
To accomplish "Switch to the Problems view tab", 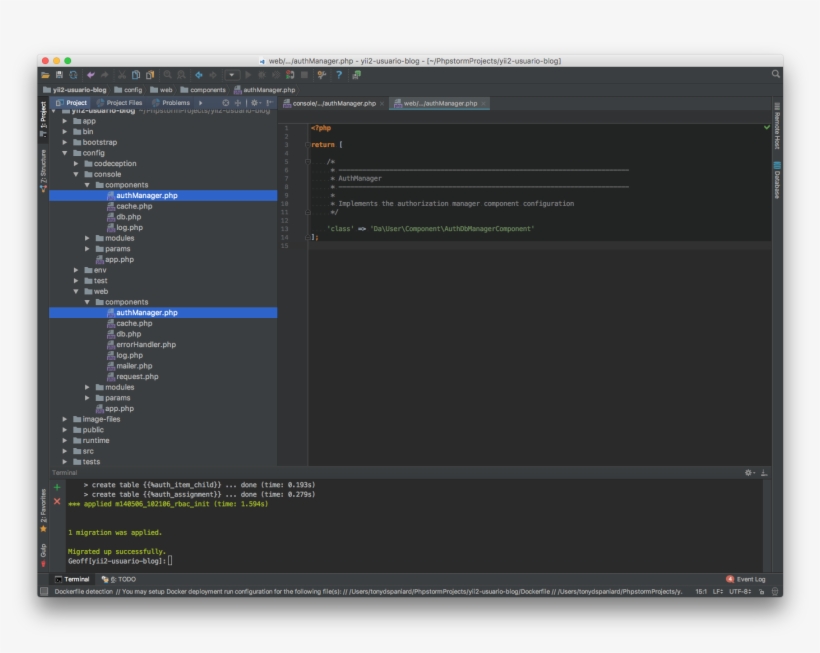I will [174, 103].
